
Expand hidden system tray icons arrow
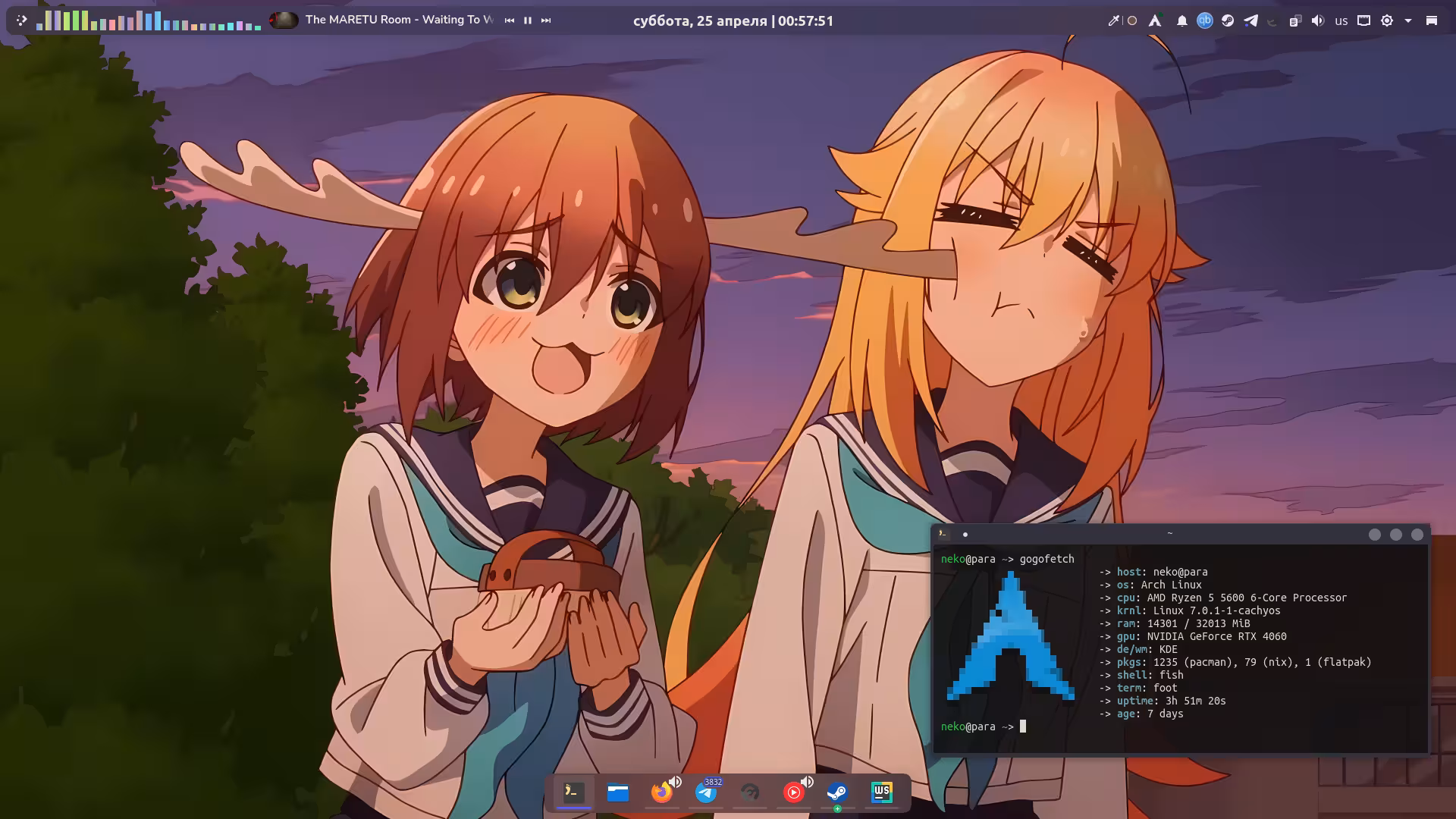1408,20
